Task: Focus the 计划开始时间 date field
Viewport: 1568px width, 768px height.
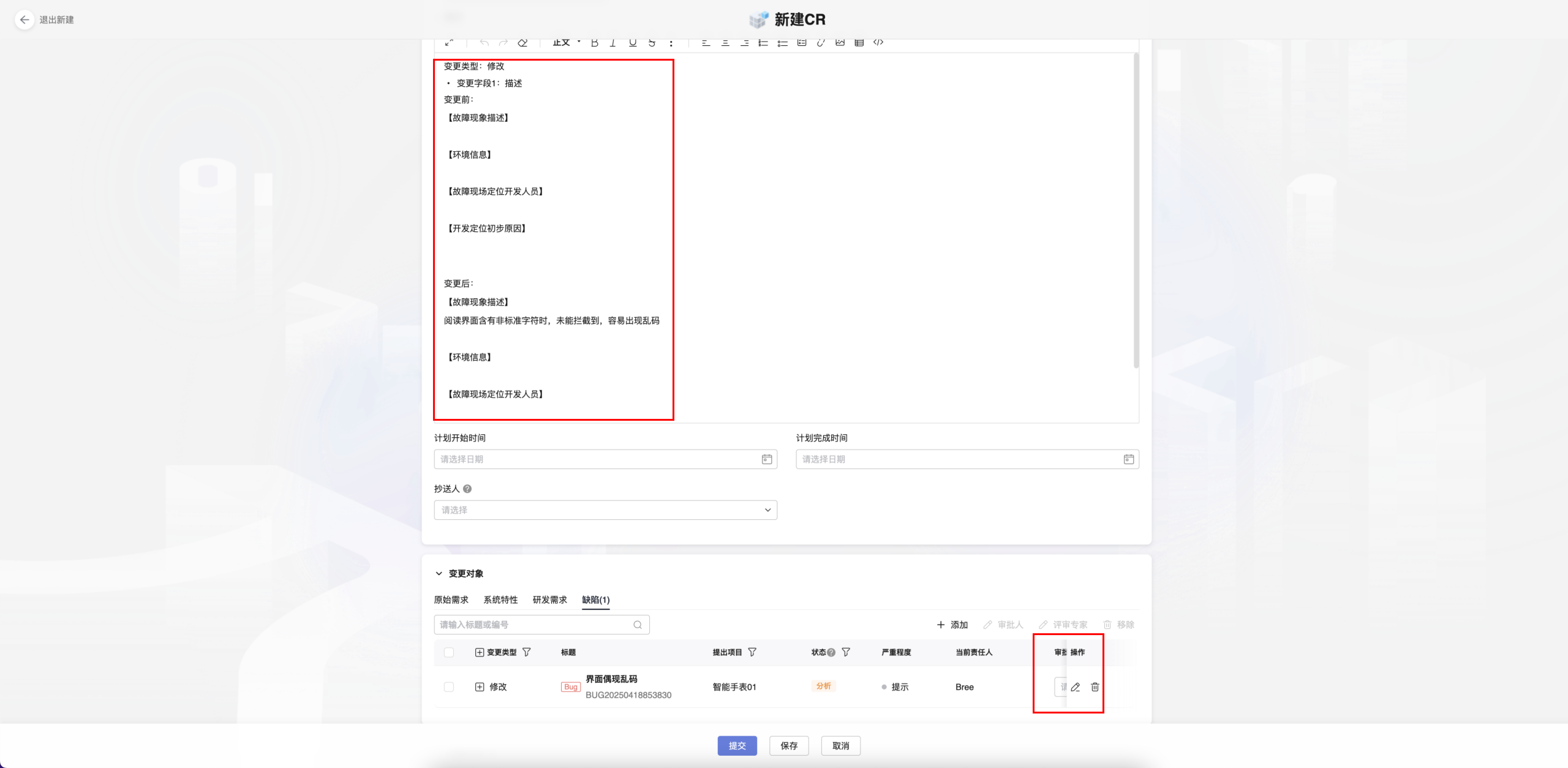Action: click(x=605, y=459)
